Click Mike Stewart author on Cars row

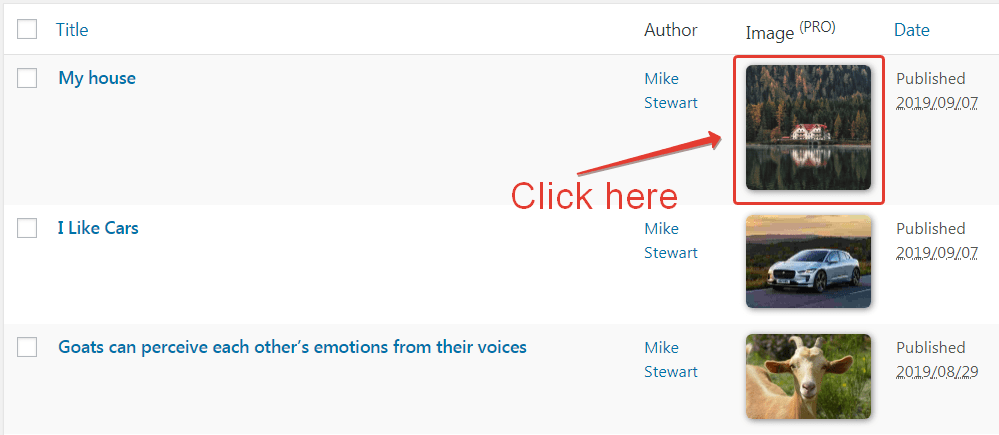pyautogui.click(x=671, y=240)
